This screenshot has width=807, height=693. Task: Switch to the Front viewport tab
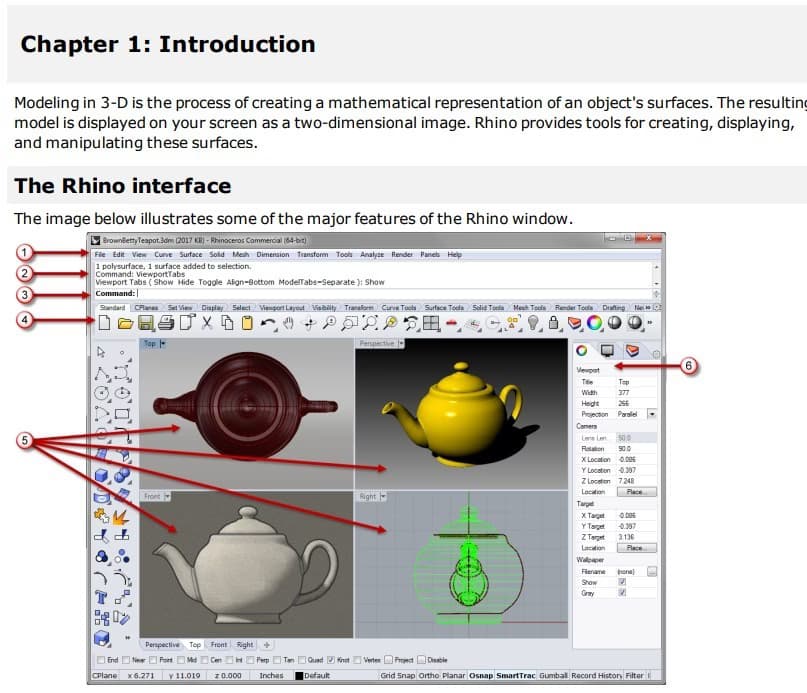pos(218,645)
